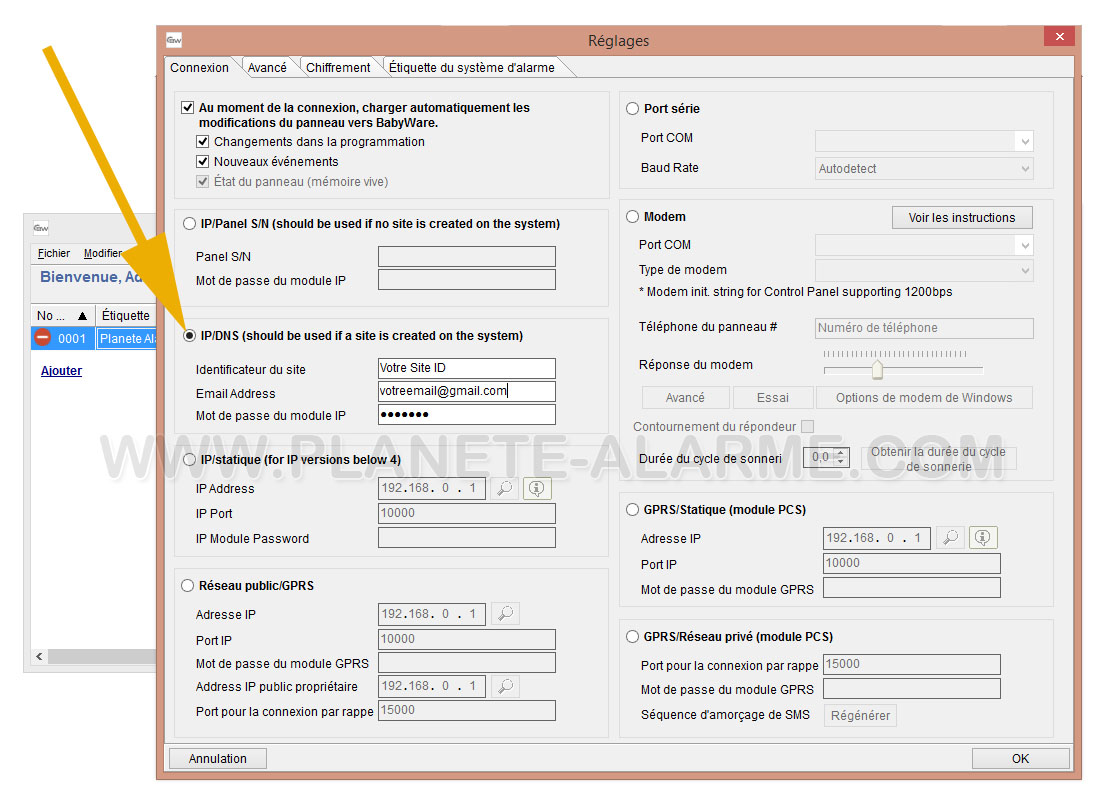Toggle automatic loading of panel modifications checkbox
This screenshot has width=1105, height=794.
click(187, 108)
